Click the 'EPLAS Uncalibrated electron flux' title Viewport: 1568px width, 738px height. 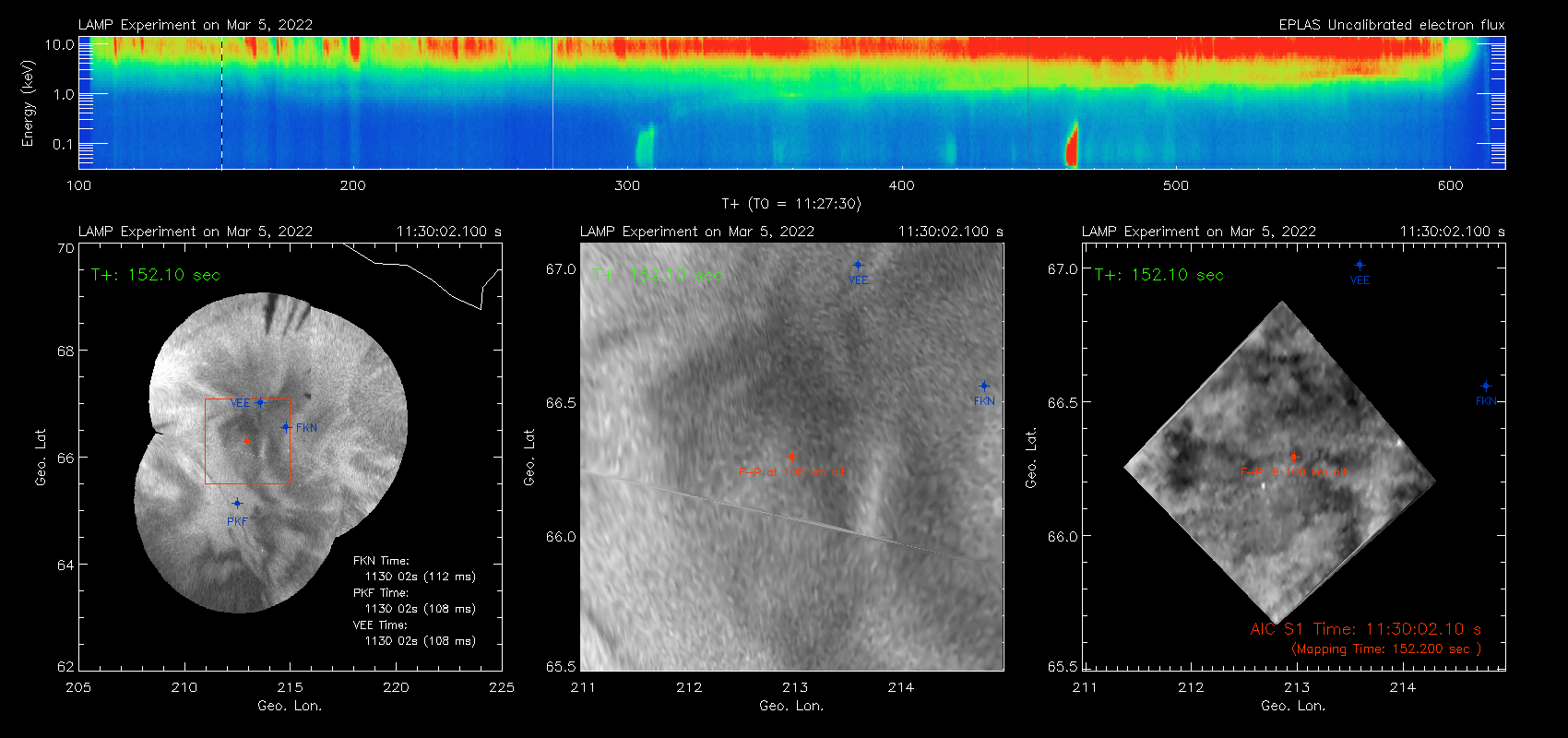[1392, 25]
